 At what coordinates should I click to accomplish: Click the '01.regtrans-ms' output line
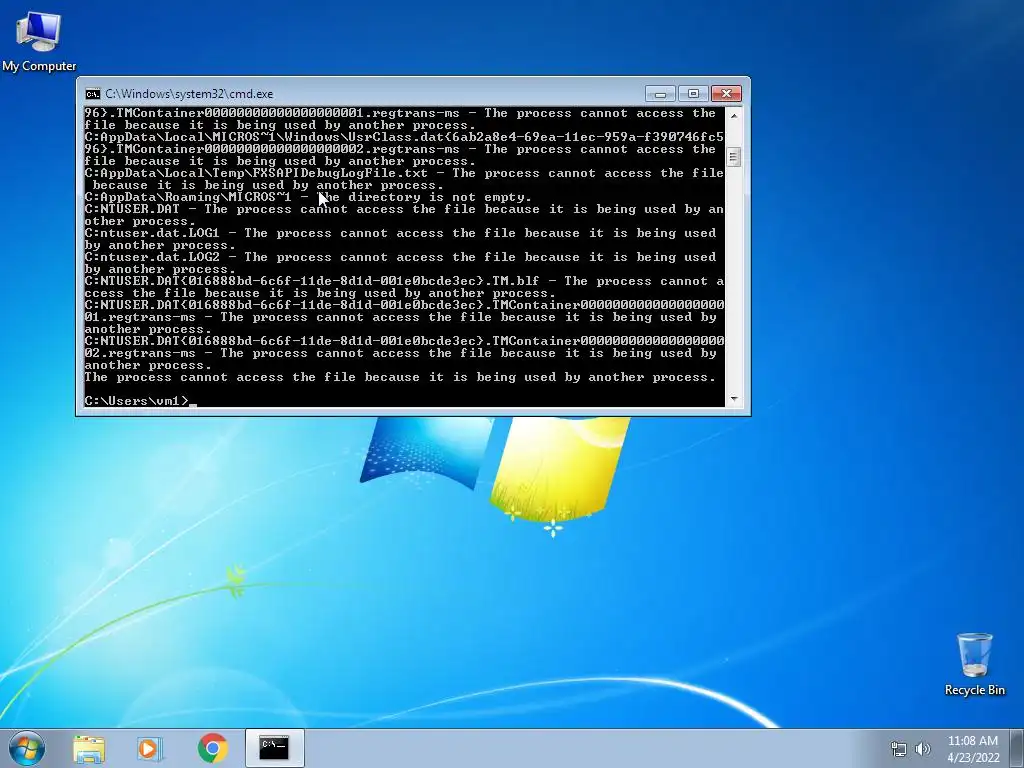[x=400, y=317]
